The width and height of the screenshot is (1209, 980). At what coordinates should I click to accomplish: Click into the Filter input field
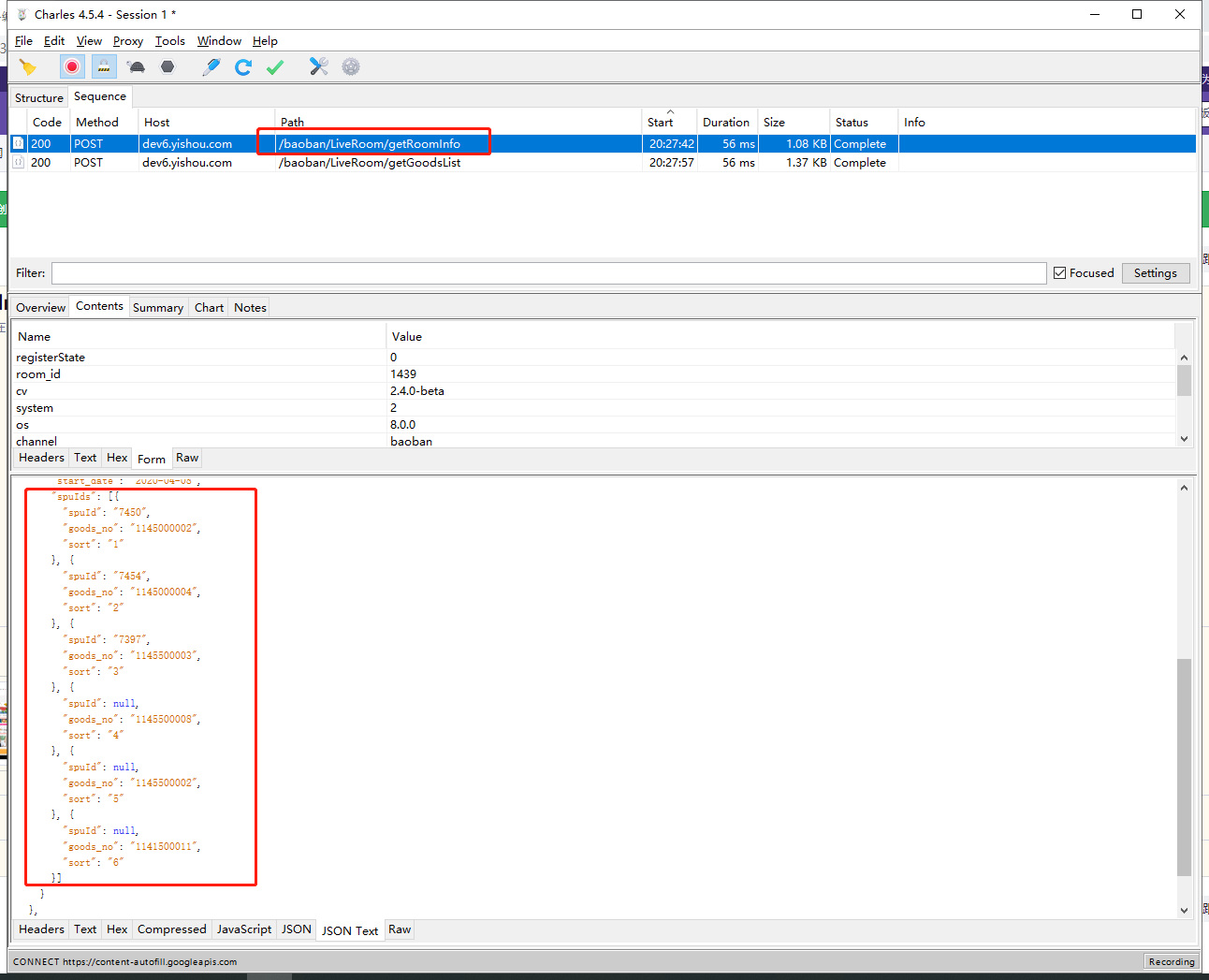coord(548,273)
